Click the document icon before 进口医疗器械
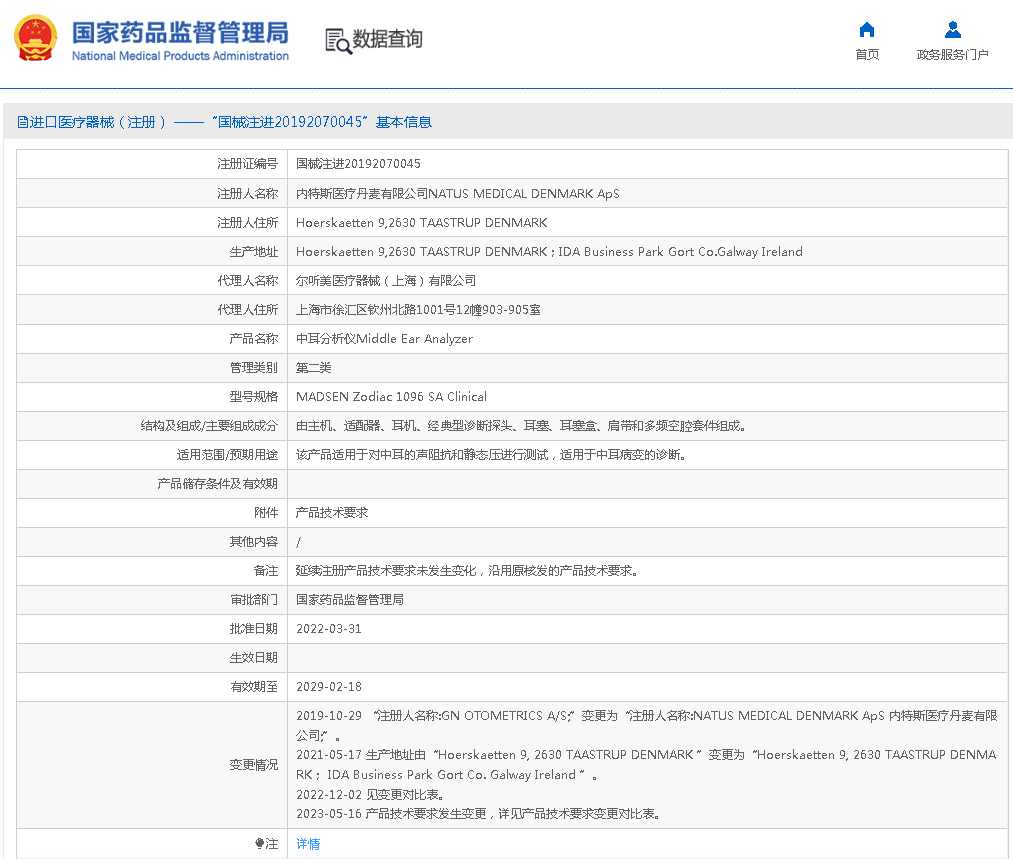The width and height of the screenshot is (1013, 859). point(22,122)
